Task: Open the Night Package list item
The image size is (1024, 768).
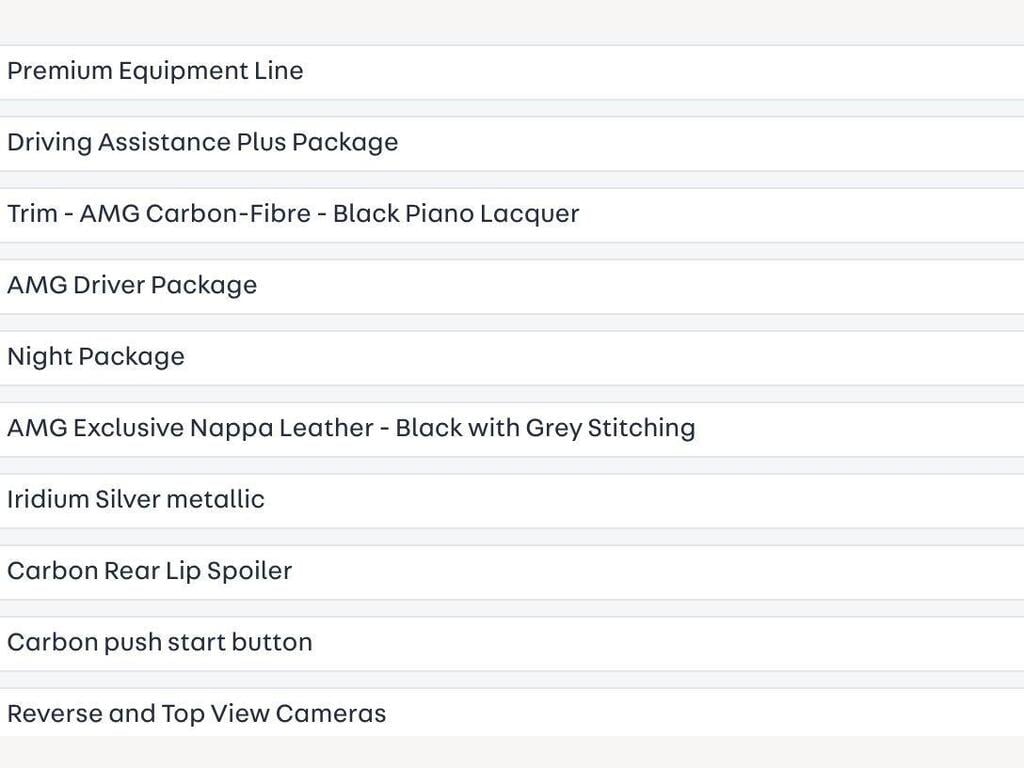Action: click(x=512, y=358)
